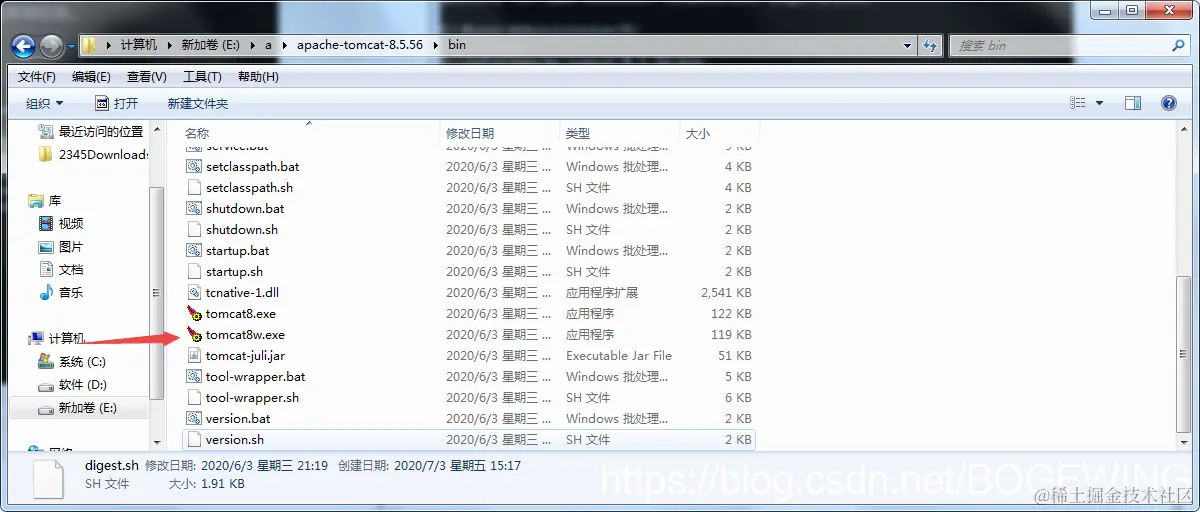Click the Forward navigation arrow
Image resolution: width=1200 pixels, height=512 pixels.
(x=51, y=46)
